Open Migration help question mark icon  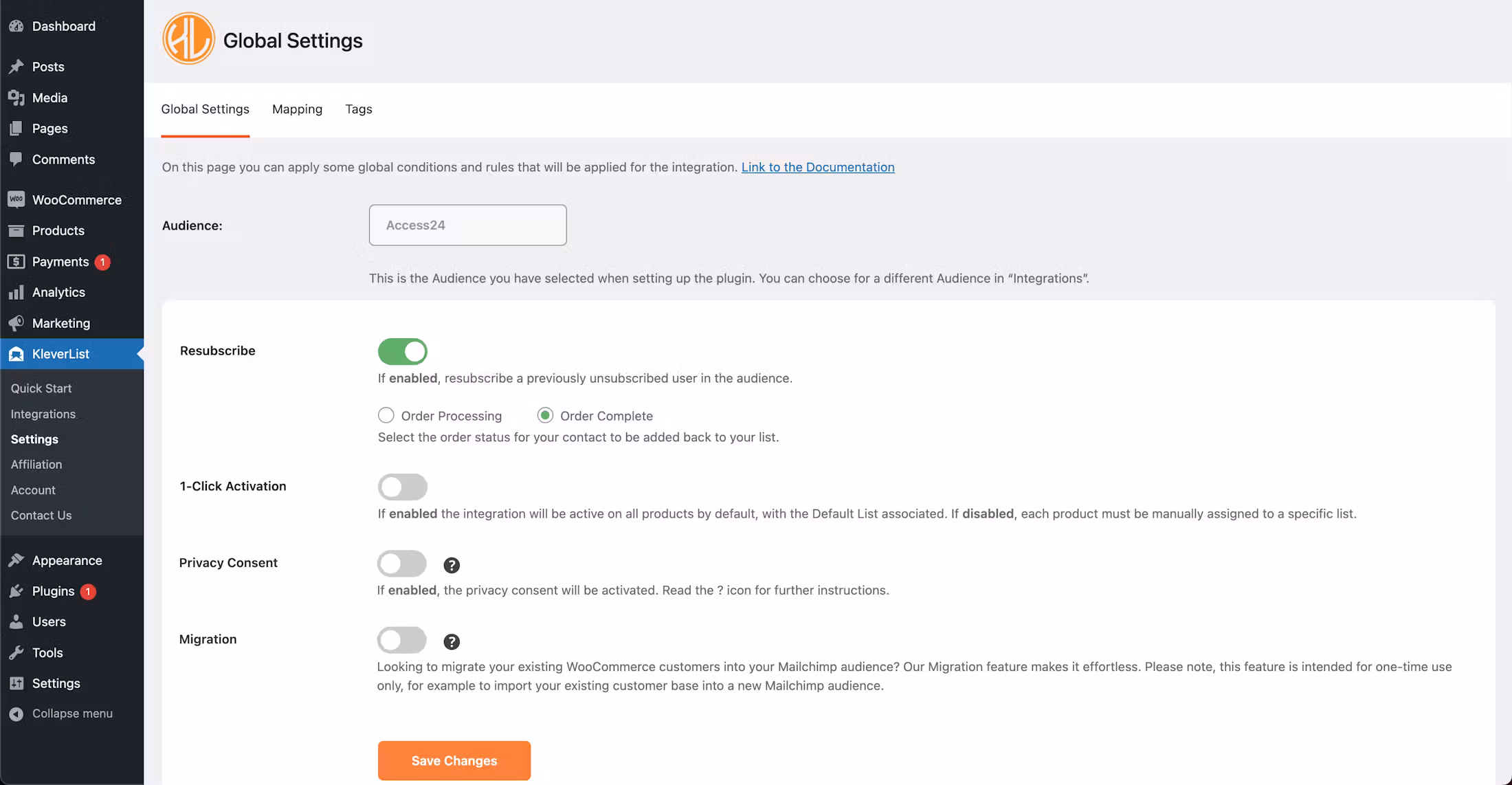click(x=452, y=641)
